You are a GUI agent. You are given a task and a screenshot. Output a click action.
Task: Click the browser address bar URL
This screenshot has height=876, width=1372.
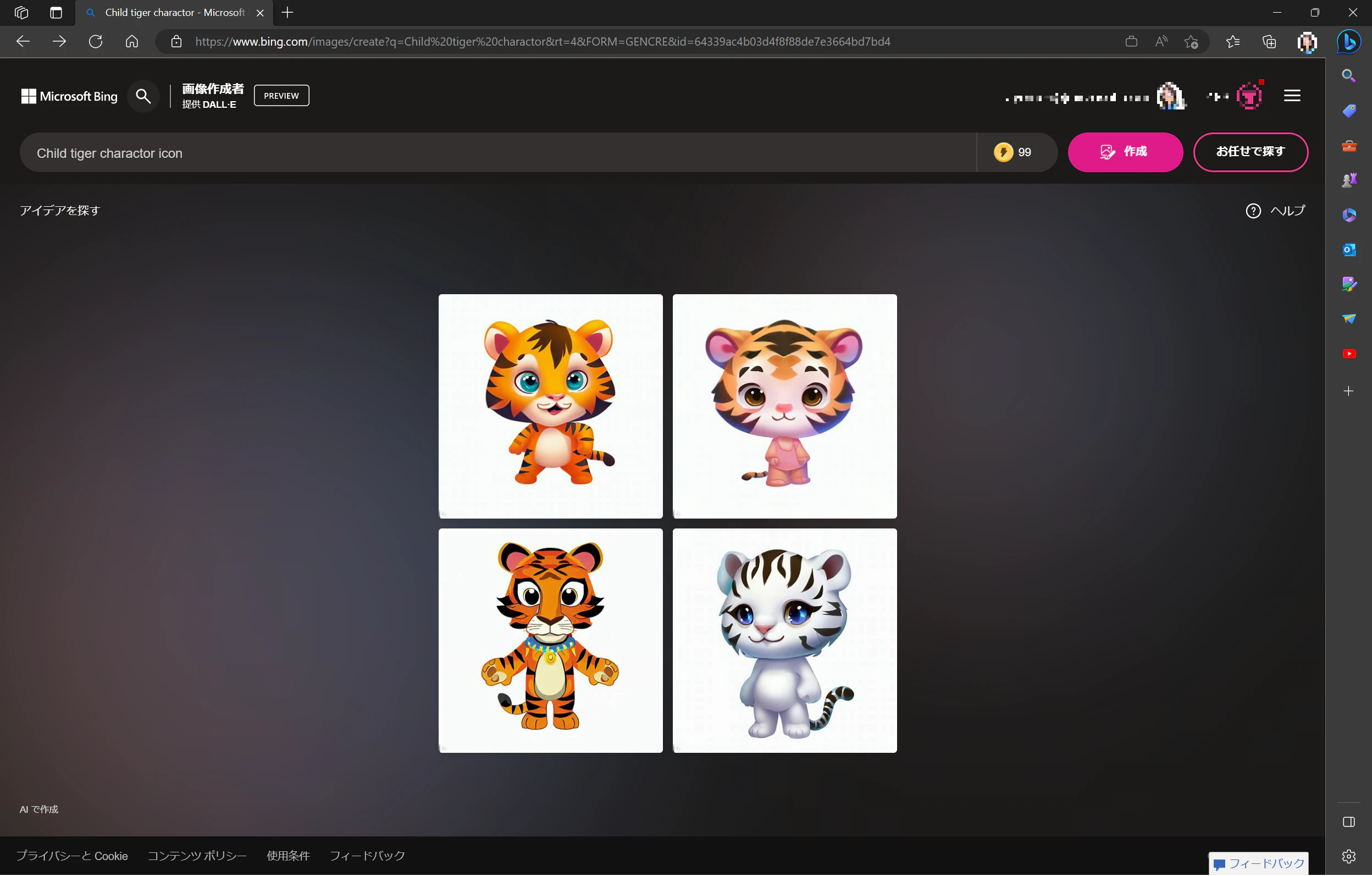tap(543, 42)
